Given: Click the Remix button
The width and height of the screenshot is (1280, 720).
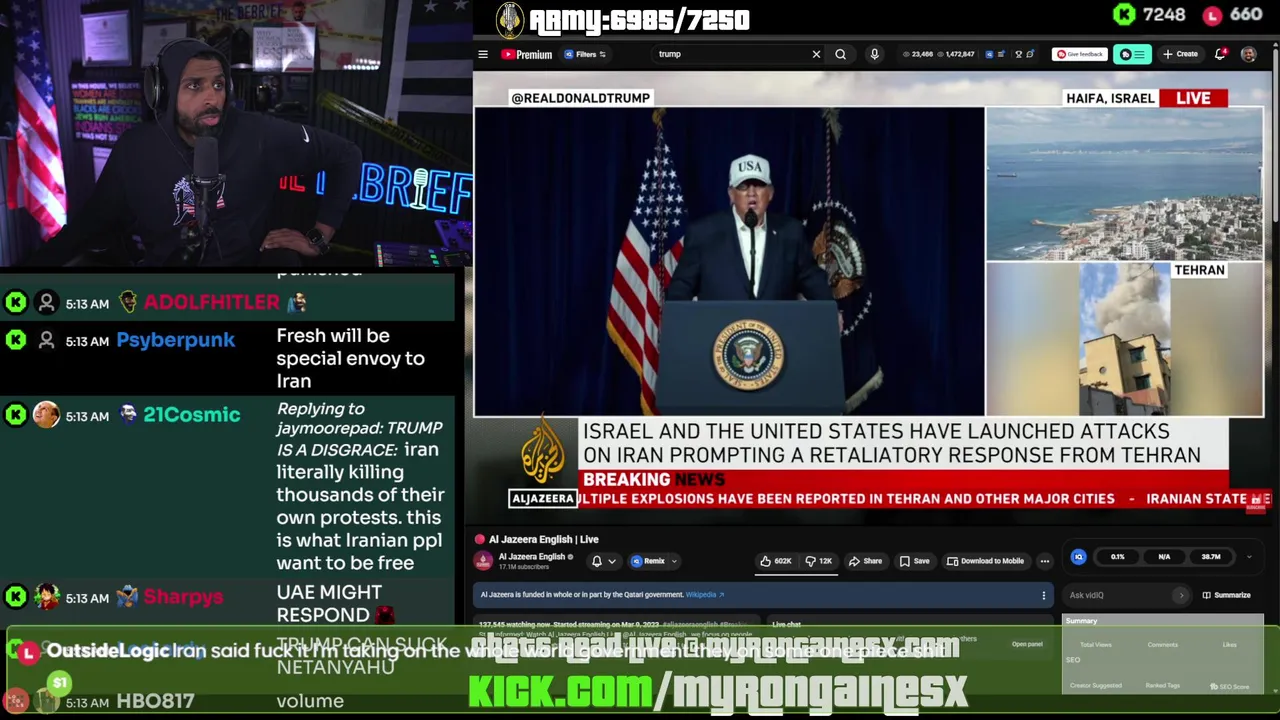Looking at the screenshot, I should pos(648,561).
